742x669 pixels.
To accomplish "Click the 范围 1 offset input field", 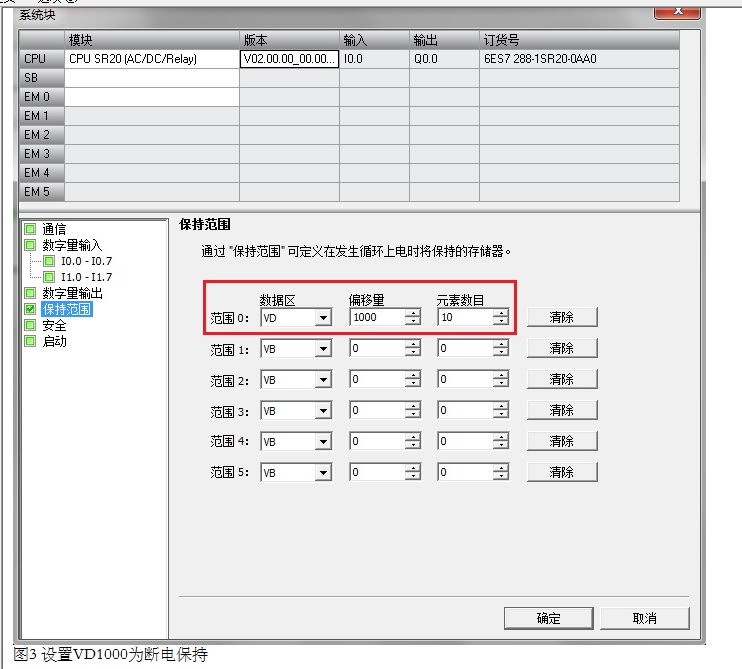I will (x=378, y=349).
